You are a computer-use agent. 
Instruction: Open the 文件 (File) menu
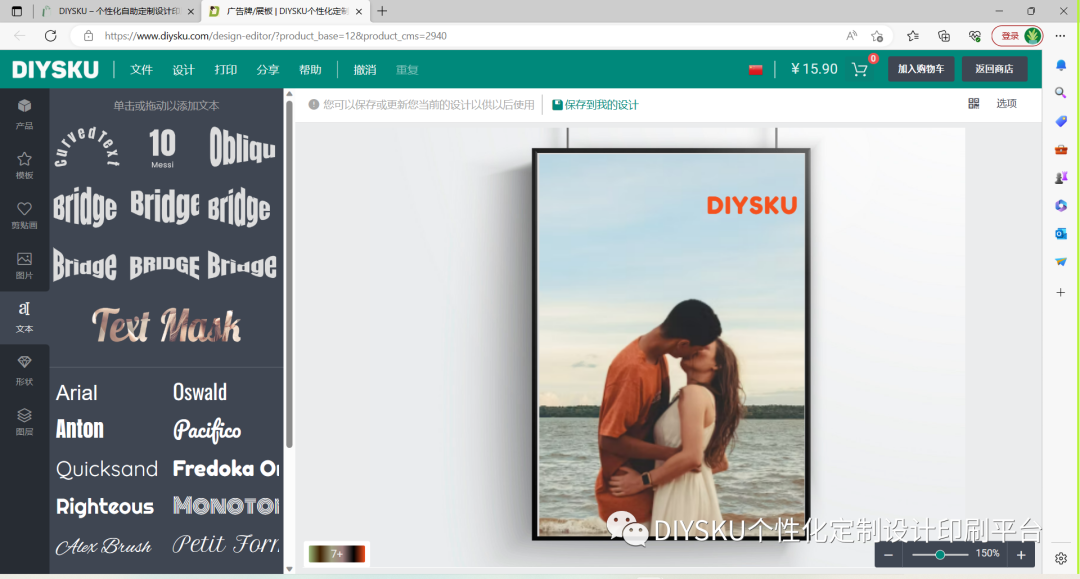coord(141,70)
